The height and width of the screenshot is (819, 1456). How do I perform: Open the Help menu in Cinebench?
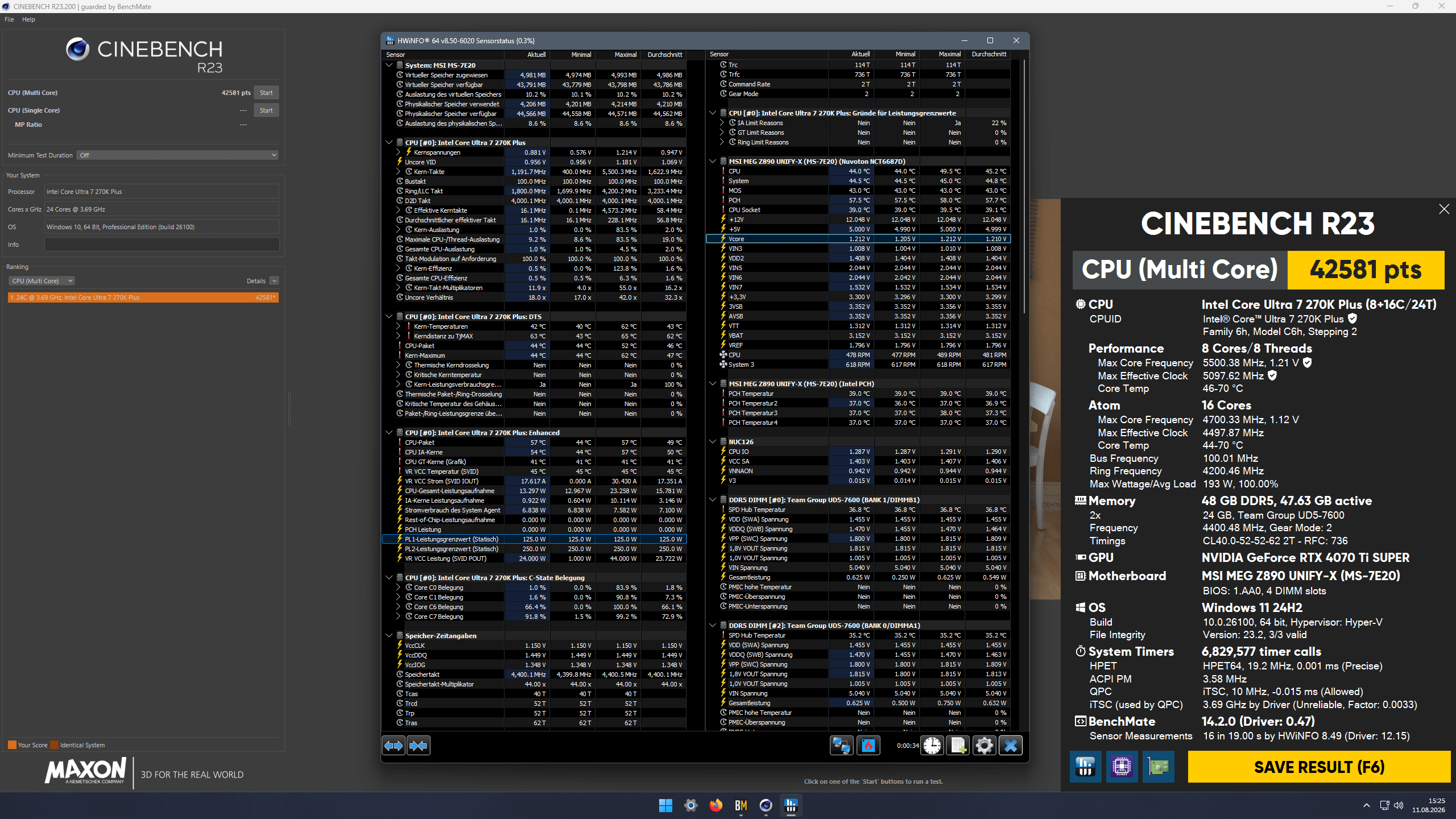click(x=28, y=19)
